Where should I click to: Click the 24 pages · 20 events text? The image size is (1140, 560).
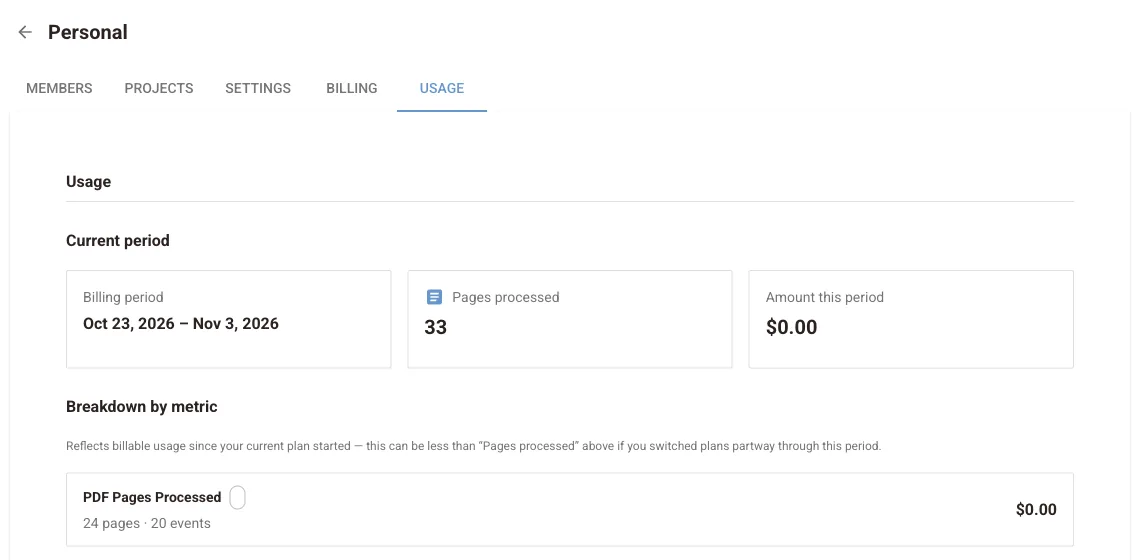(x=147, y=524)
